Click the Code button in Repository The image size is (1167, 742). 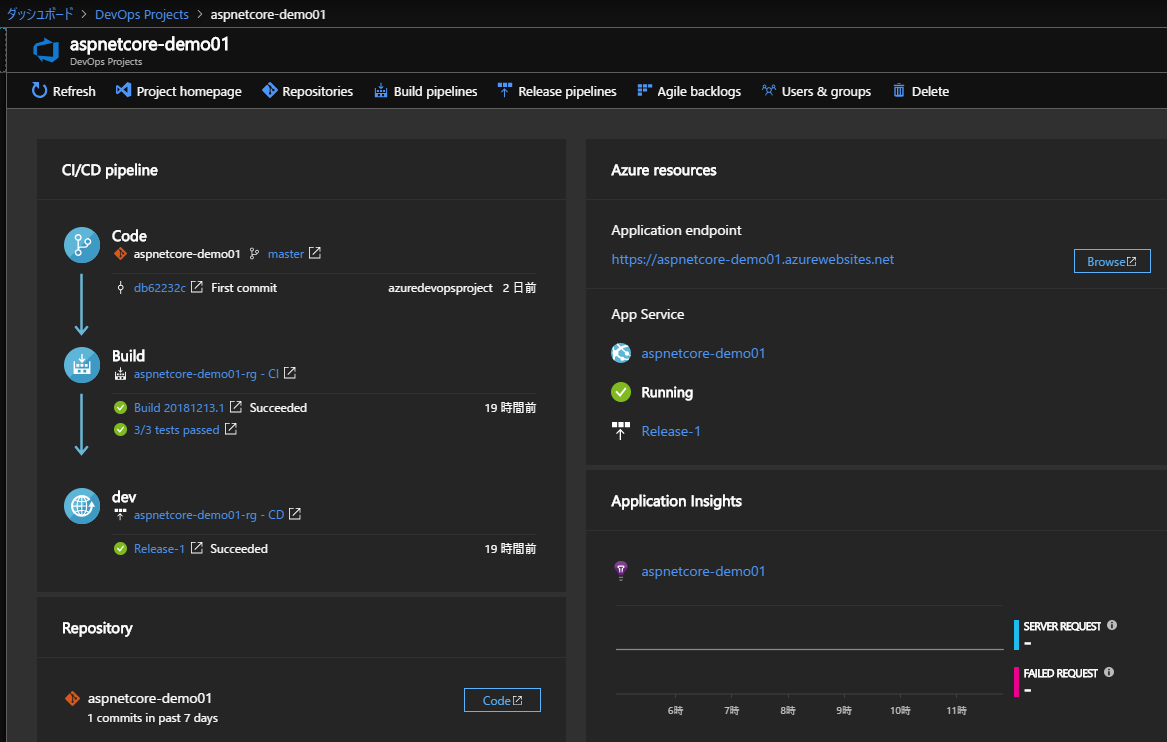click(502, 700)
